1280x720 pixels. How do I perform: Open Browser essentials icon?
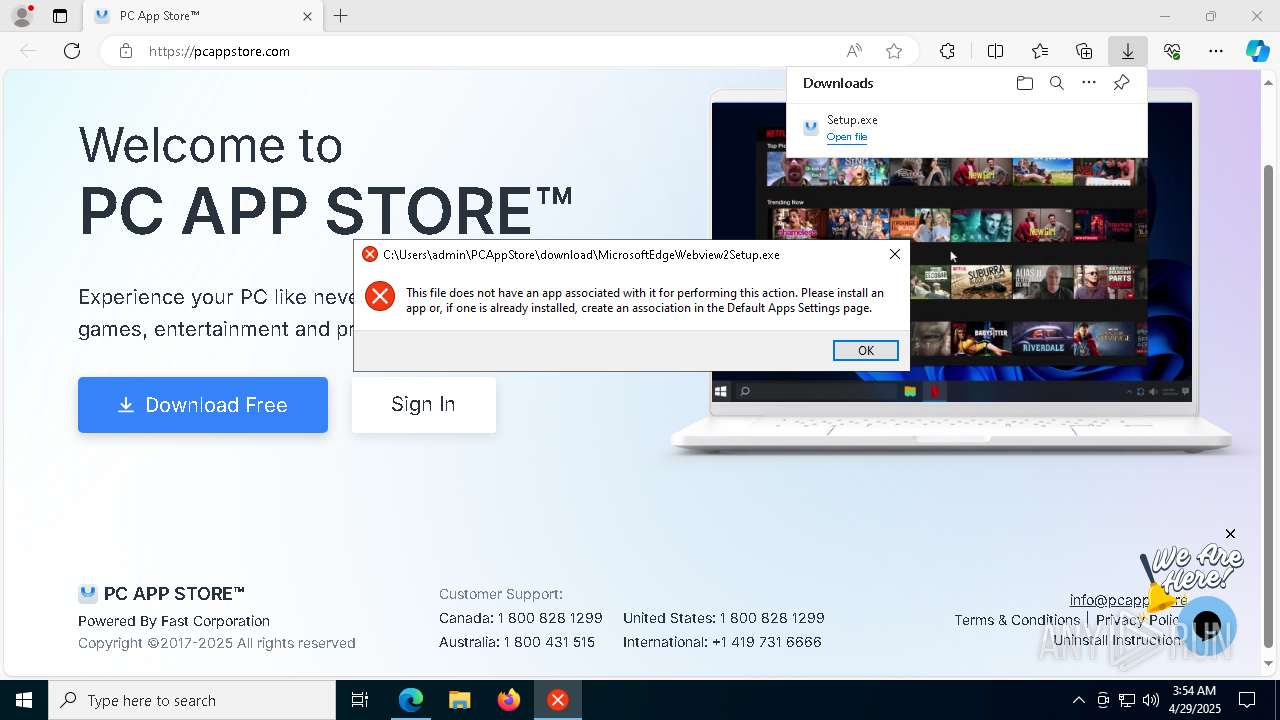tap(1172, 51)
